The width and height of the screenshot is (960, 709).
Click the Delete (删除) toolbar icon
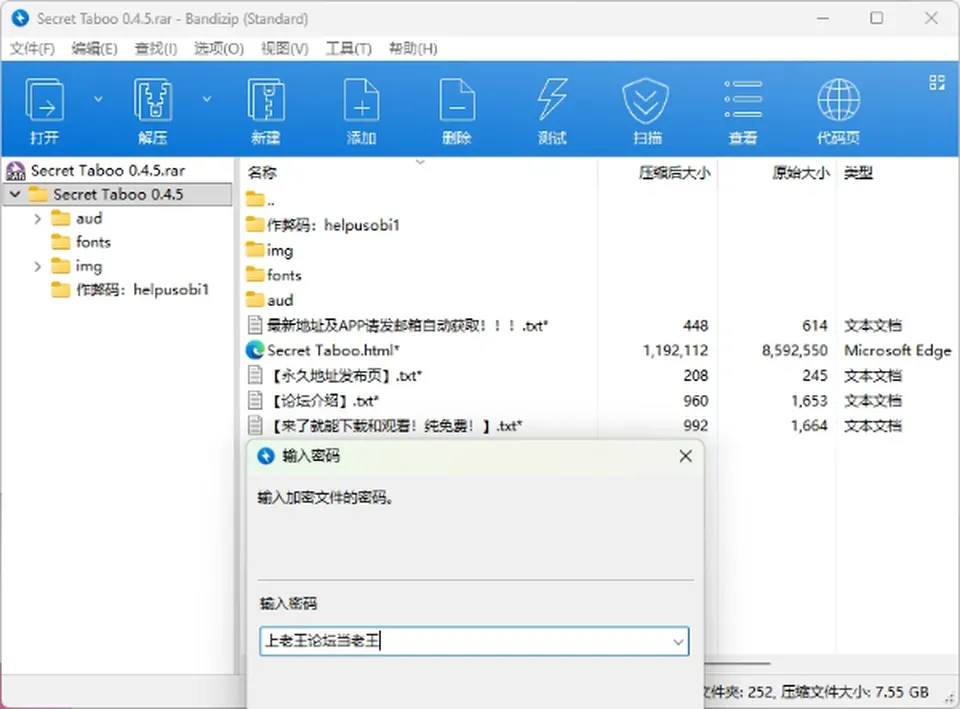click(x=457, y=100)
